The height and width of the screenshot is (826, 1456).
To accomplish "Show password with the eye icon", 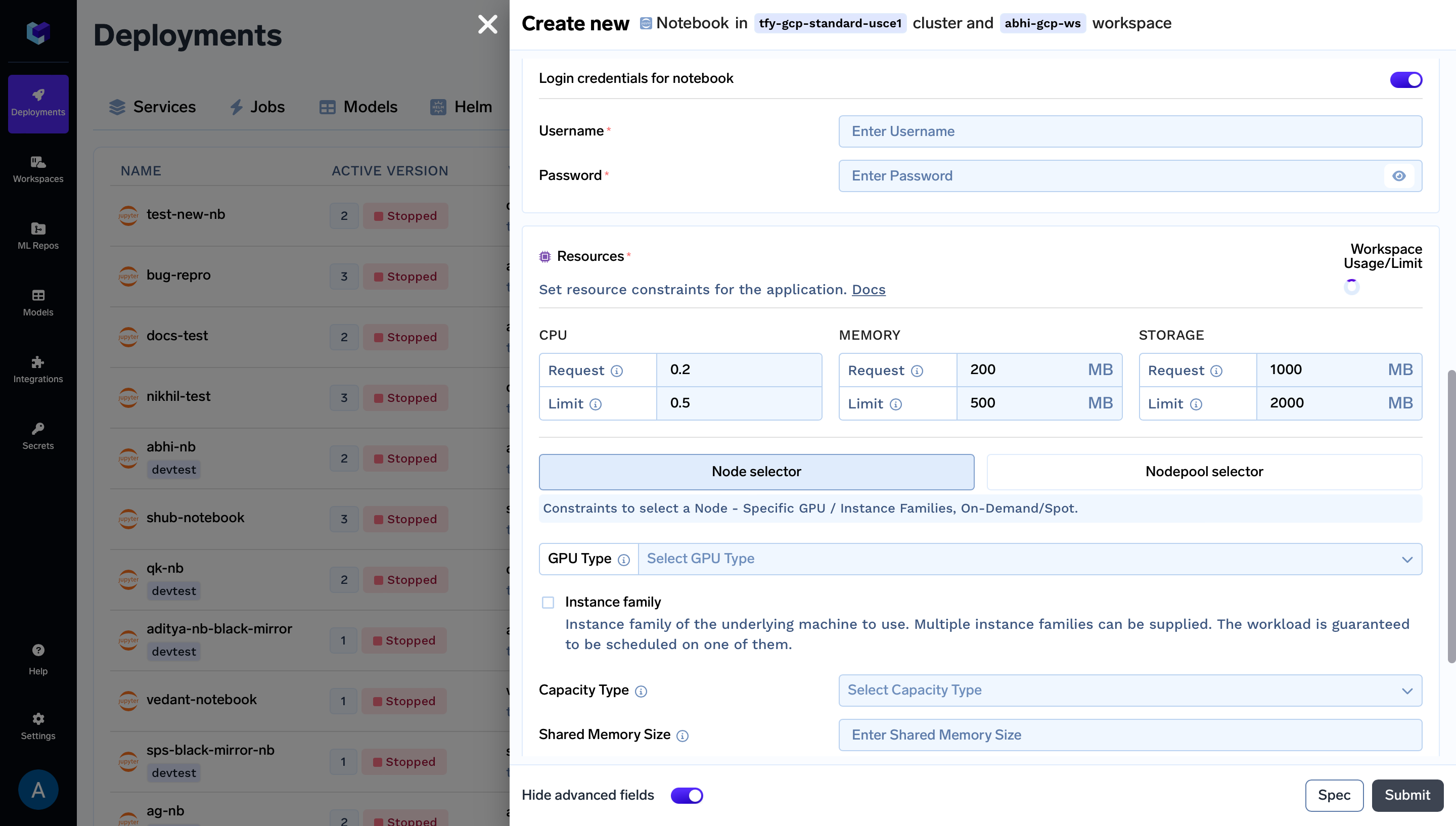I will pyautogui.click(x=1399, y=176).
